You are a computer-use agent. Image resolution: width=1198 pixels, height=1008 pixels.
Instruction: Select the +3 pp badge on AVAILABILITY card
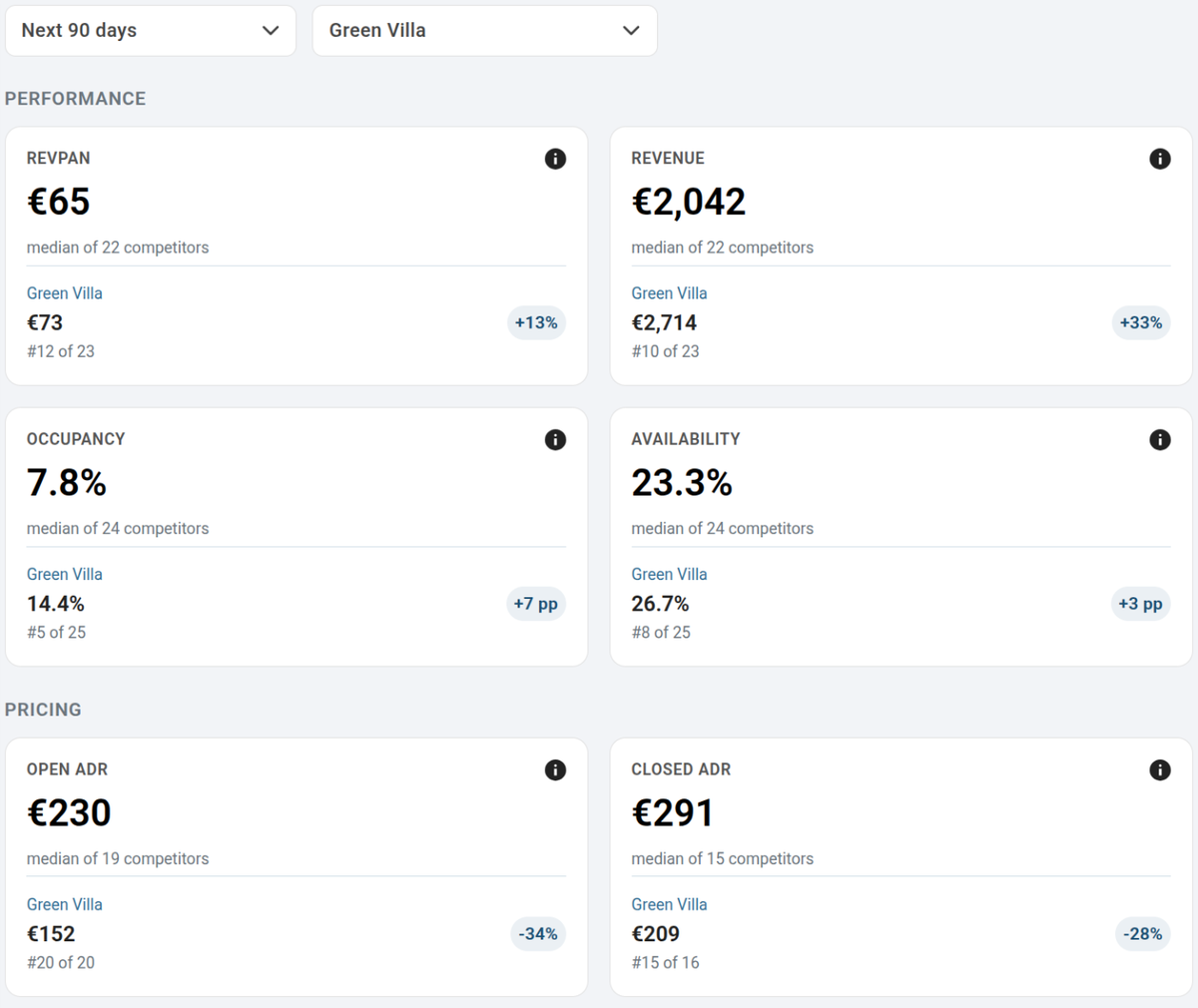click(x=1141, y=605)
